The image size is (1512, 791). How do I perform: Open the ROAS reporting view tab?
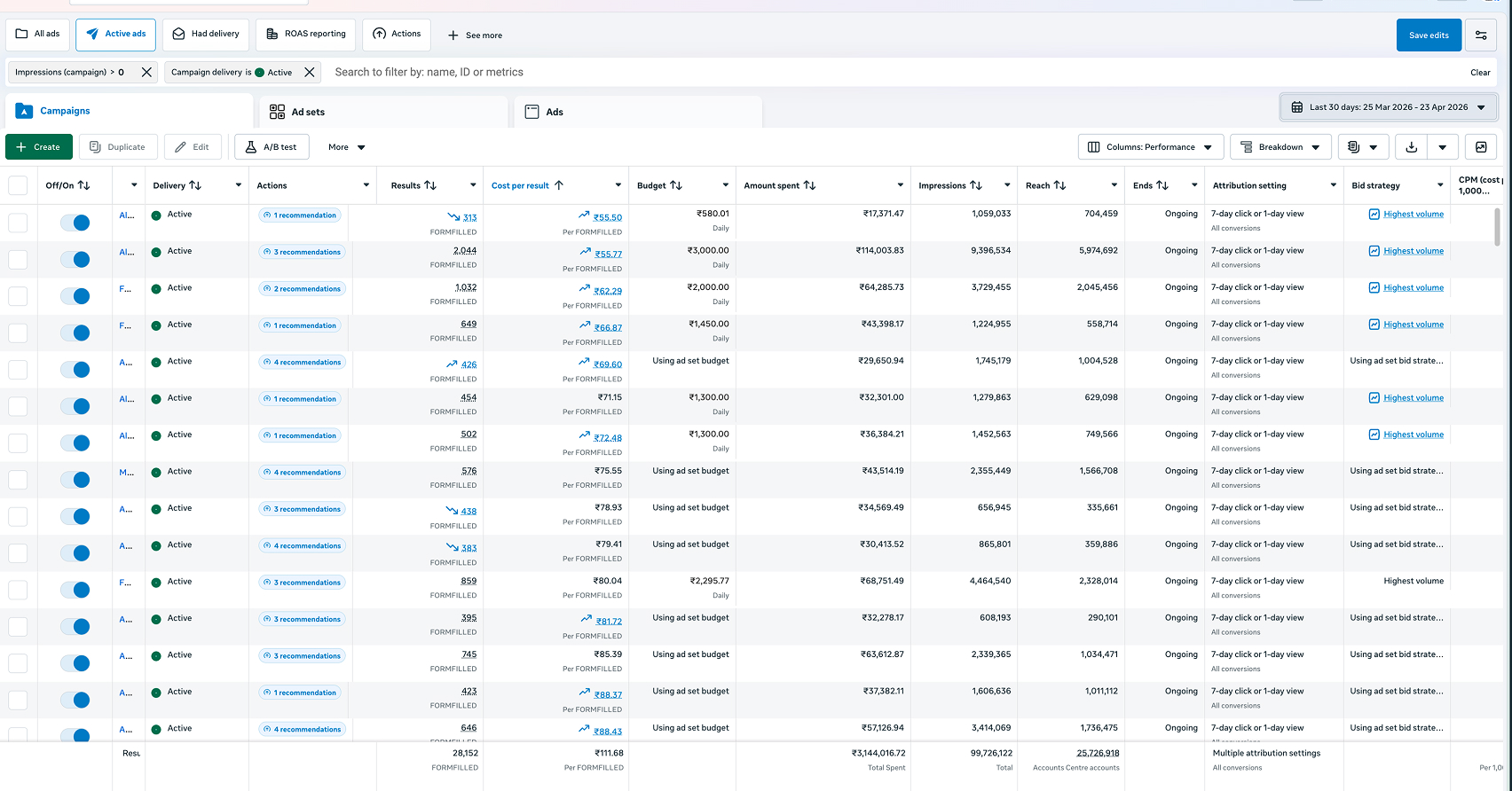coord(306,35)
